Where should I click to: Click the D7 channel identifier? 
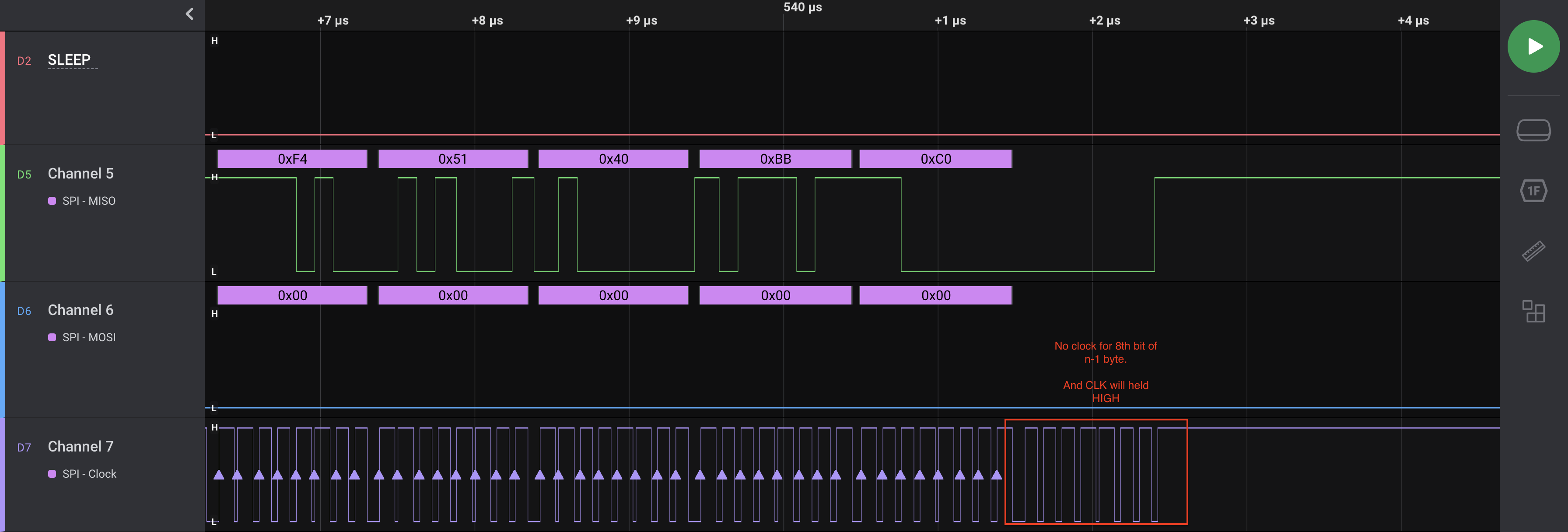24,448
